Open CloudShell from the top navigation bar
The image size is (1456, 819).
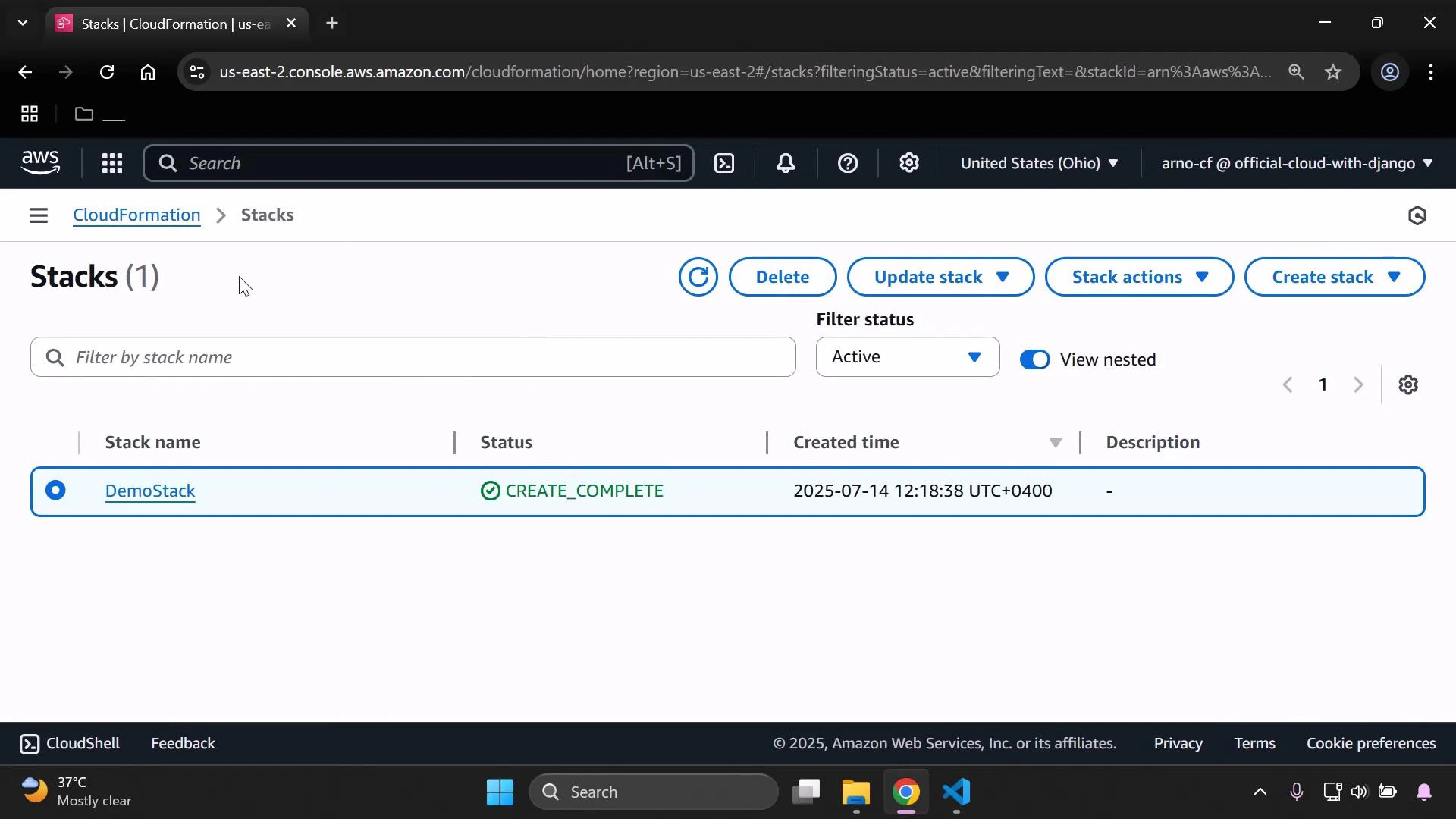point(724,163)
